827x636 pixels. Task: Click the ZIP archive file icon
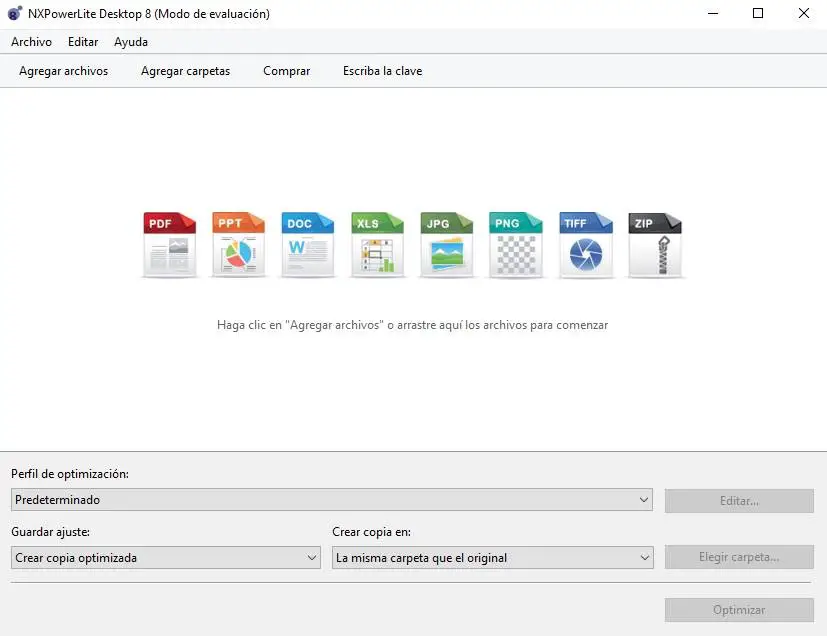click(x=655, y=245)
